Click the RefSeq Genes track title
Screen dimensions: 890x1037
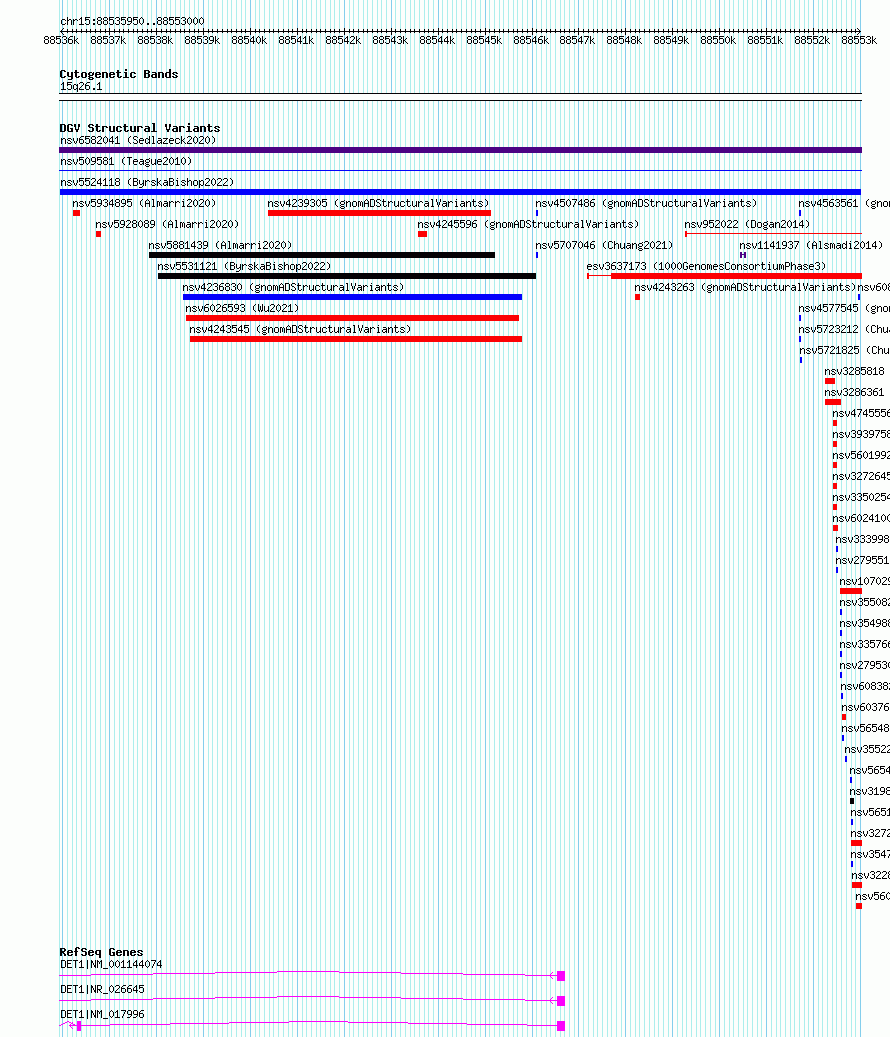(x=101, y=952)
